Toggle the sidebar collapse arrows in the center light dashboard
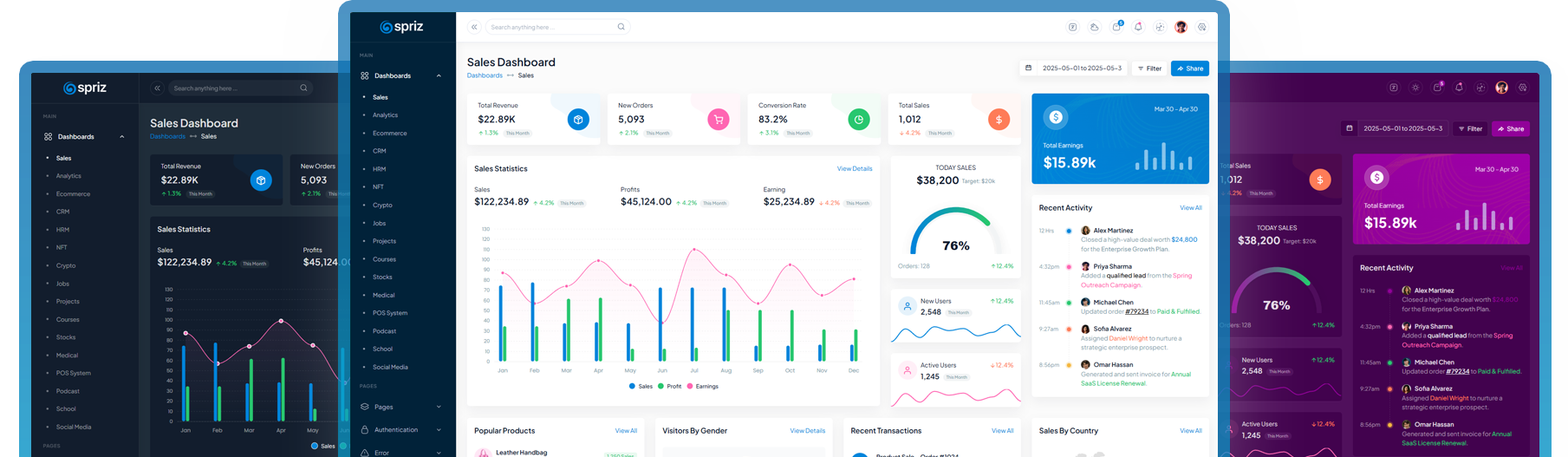This screenshot has height=457, width=1568. click(x=474, y=27)
